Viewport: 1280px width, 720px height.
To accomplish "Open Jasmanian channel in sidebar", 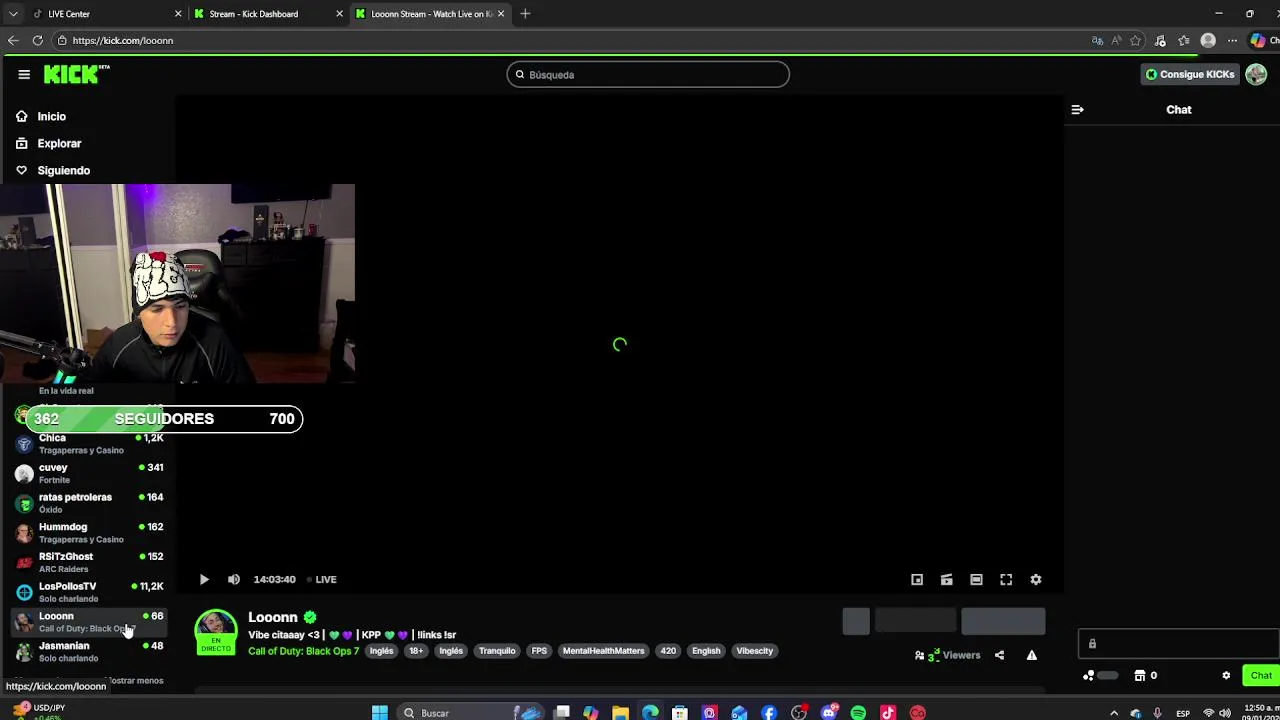I will (x=90, y=651).
